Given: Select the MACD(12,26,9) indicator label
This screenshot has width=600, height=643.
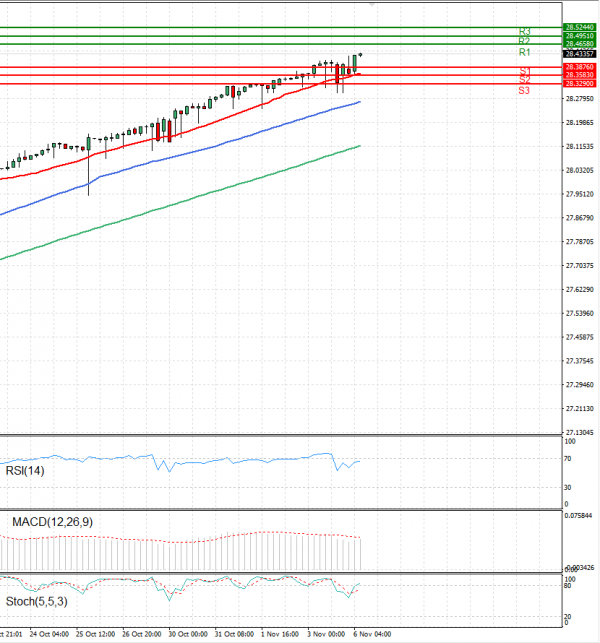Looking at the screenshot, I should tap(52, 522).
